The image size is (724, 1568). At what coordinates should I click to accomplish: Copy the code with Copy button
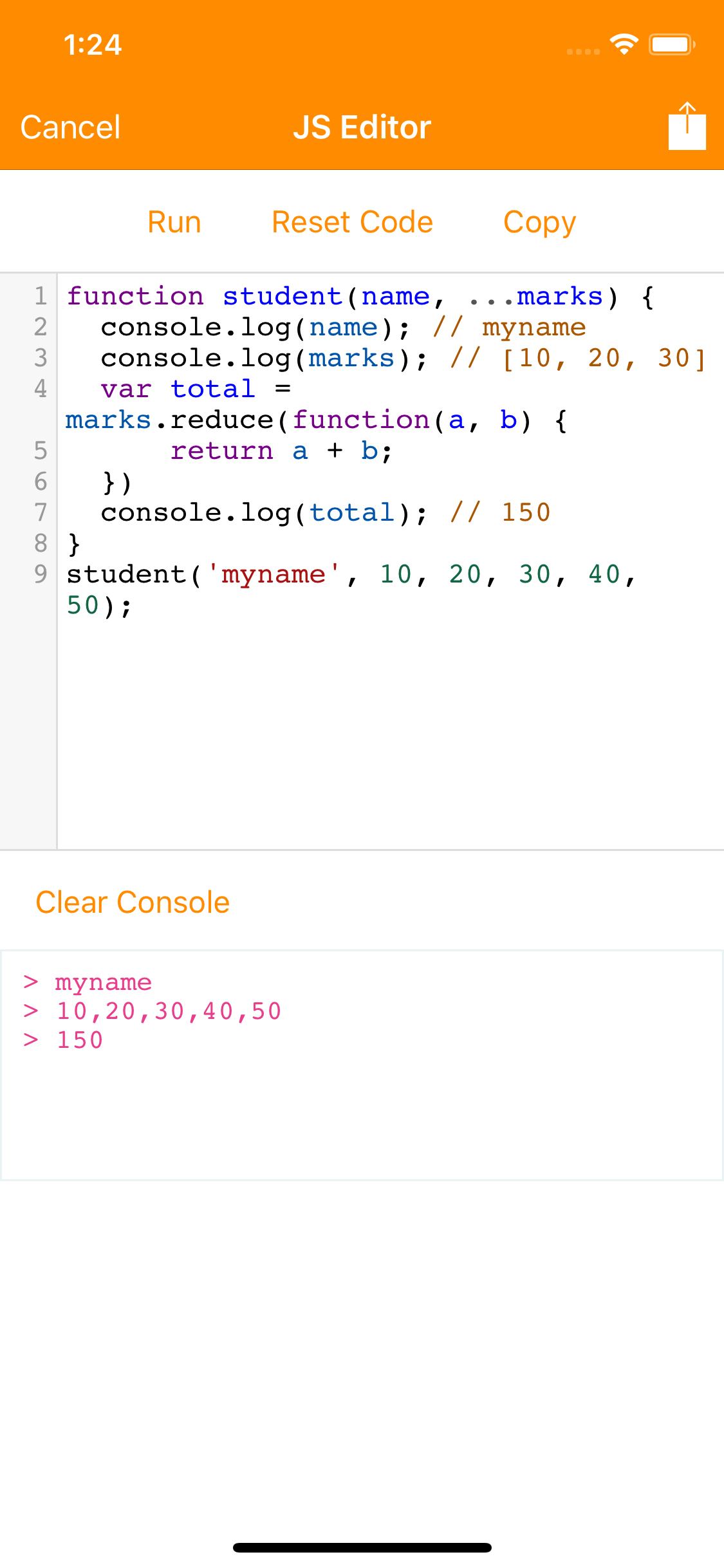(539, 223)
